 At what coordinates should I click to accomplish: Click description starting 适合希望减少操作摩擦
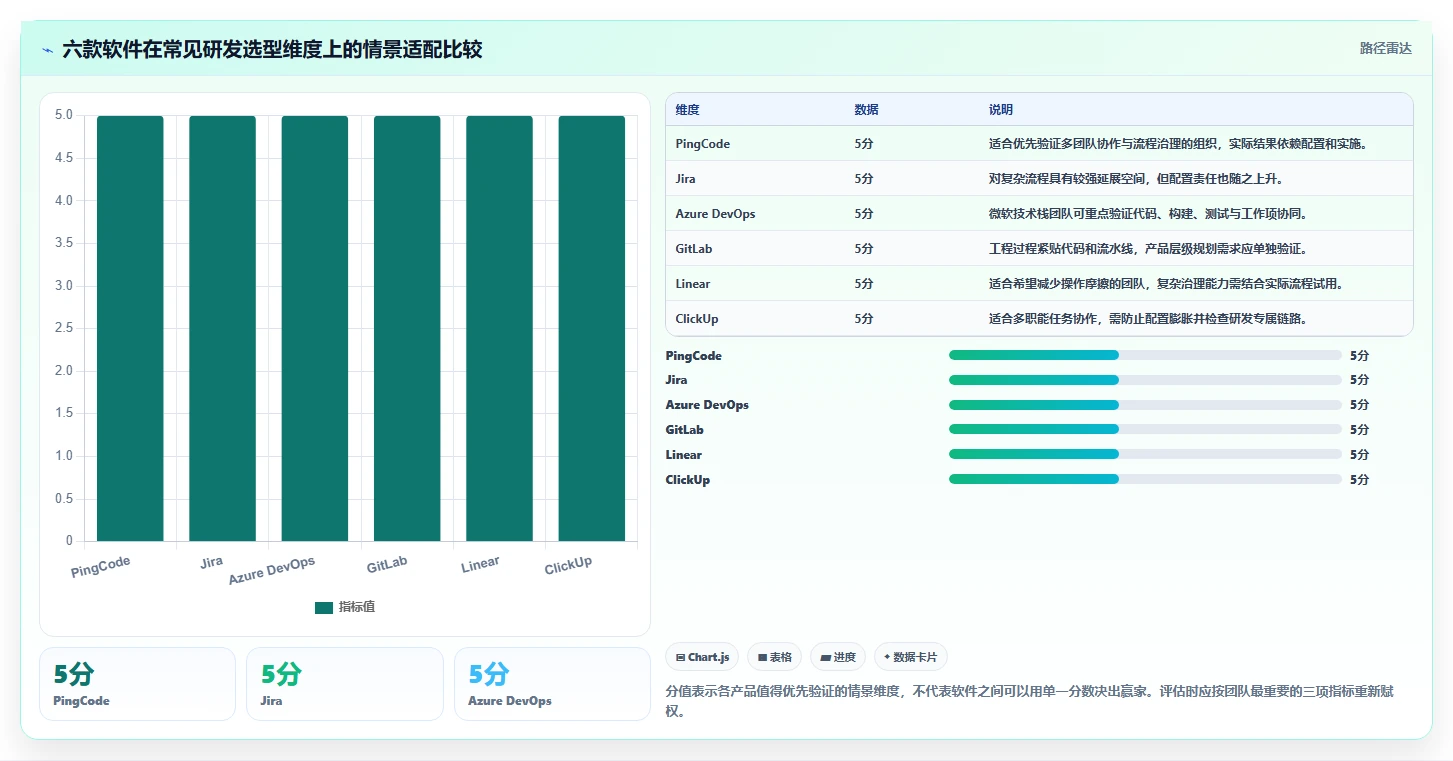pos(1166,284)
